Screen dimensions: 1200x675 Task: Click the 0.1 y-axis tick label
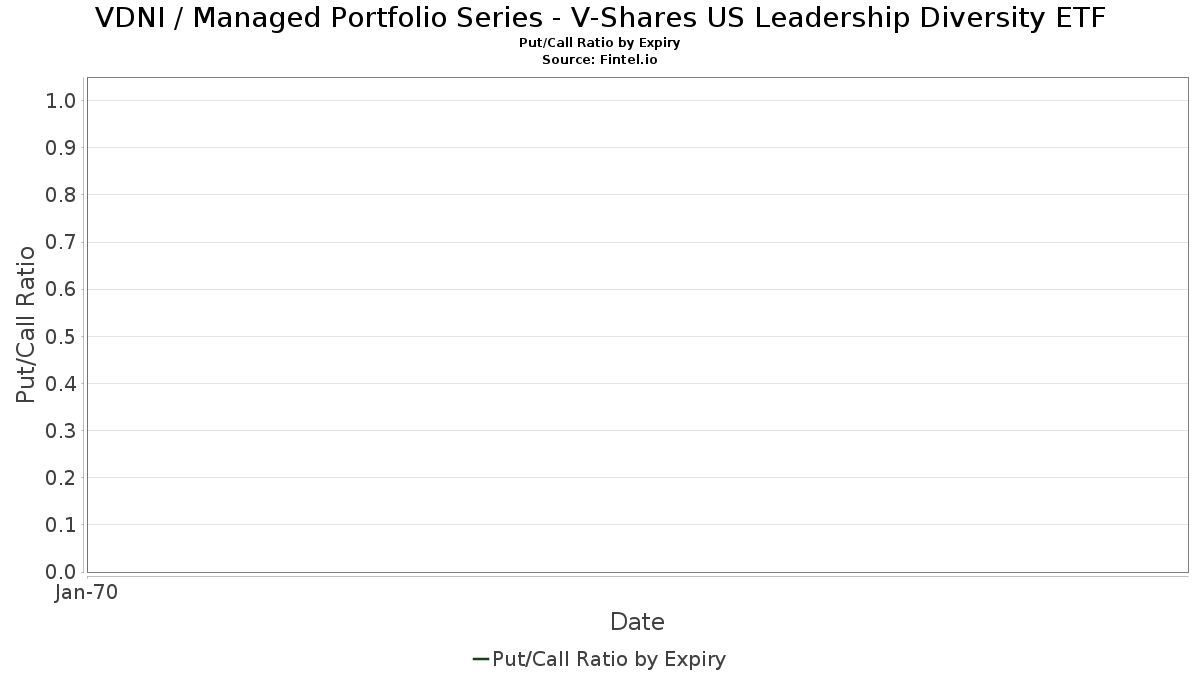click(61, 524)
